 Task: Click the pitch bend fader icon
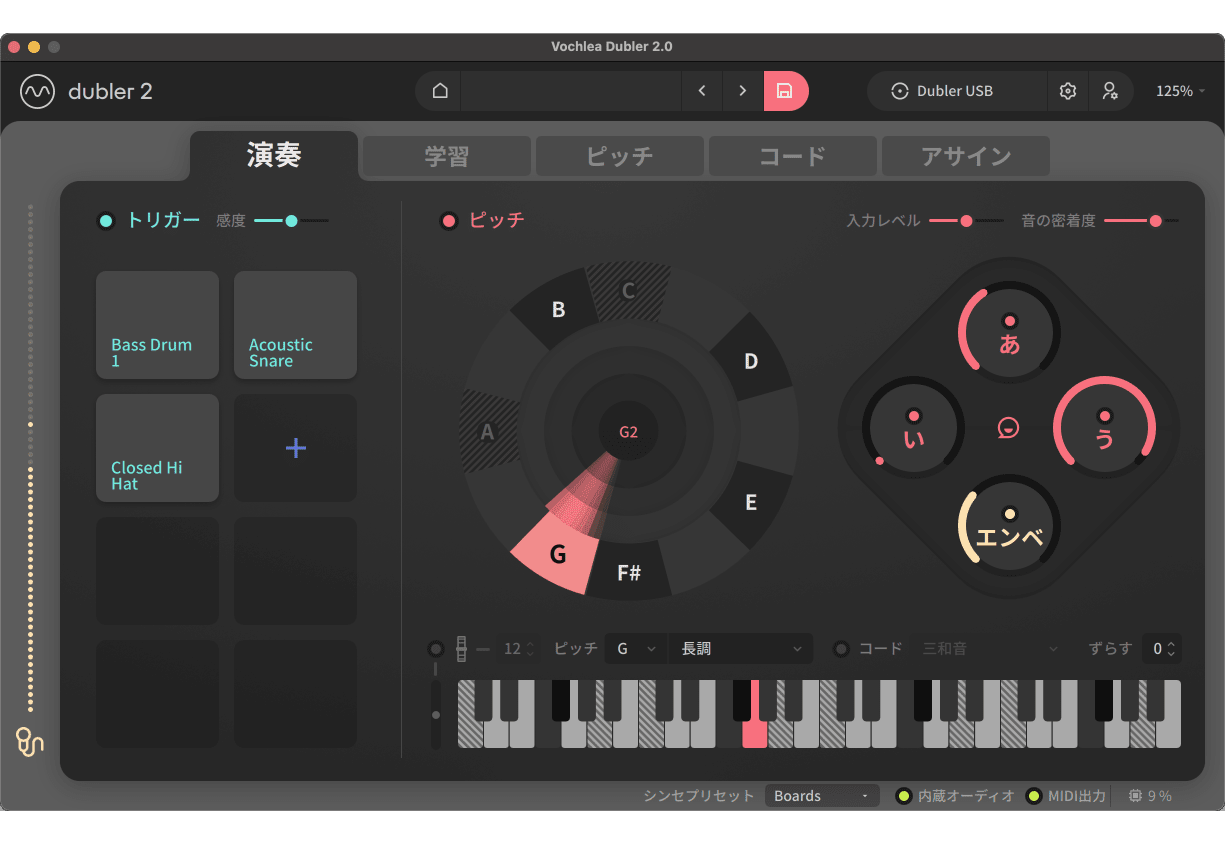(x=461, y=648)
